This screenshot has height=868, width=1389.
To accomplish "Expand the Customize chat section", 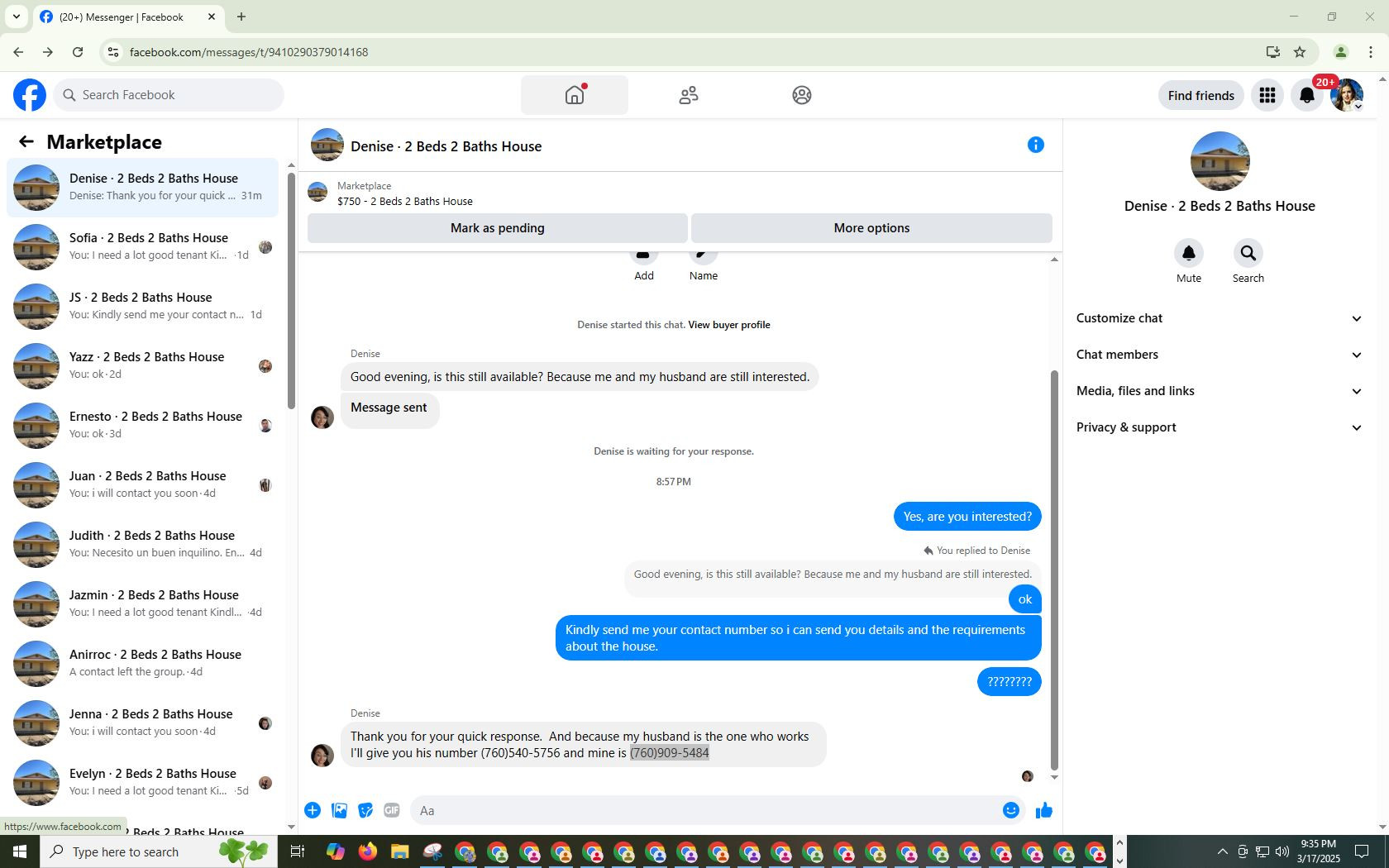I will coord(1220,318).
